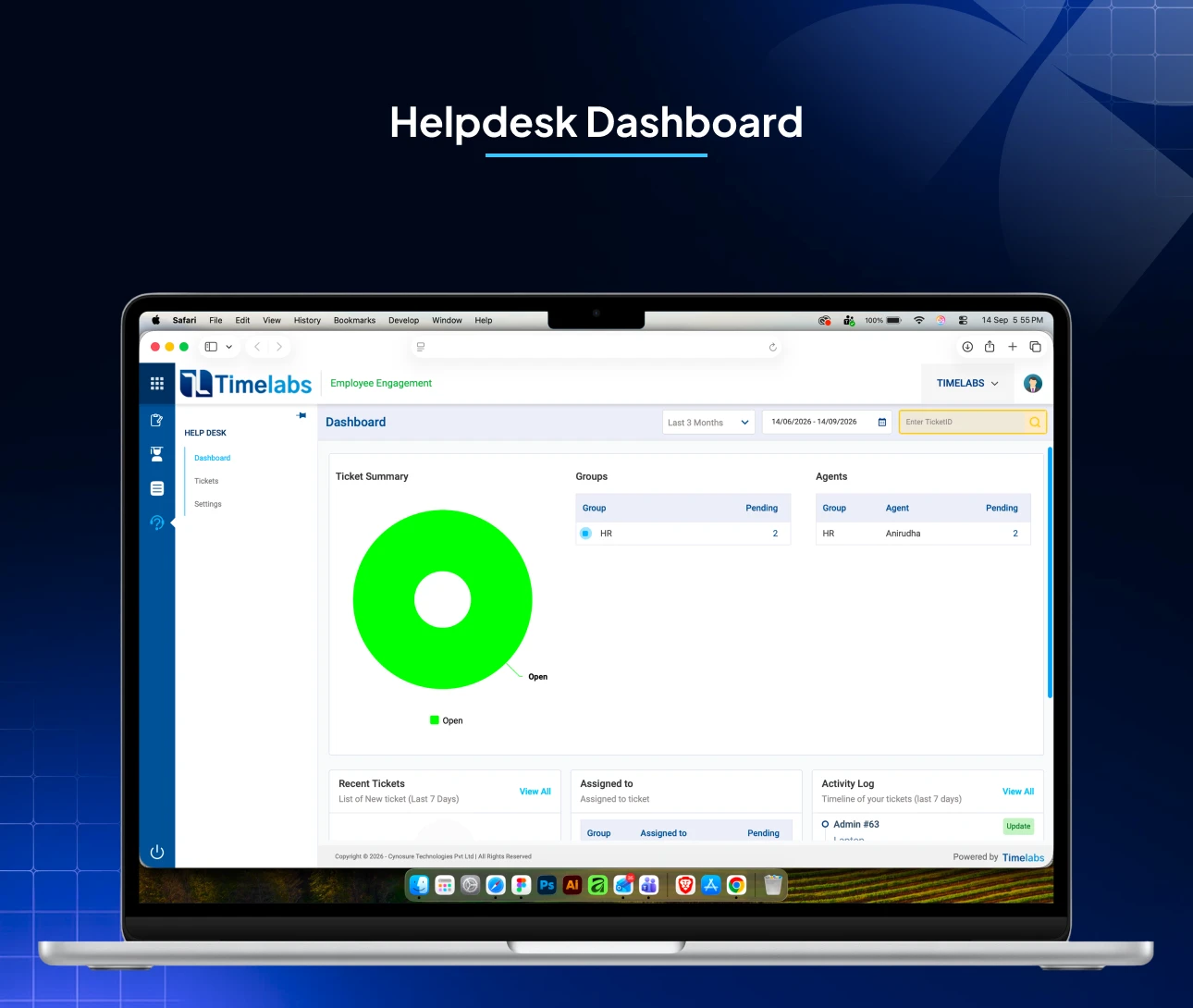
Task: Open the Window menu
Action: click(447, 320)
